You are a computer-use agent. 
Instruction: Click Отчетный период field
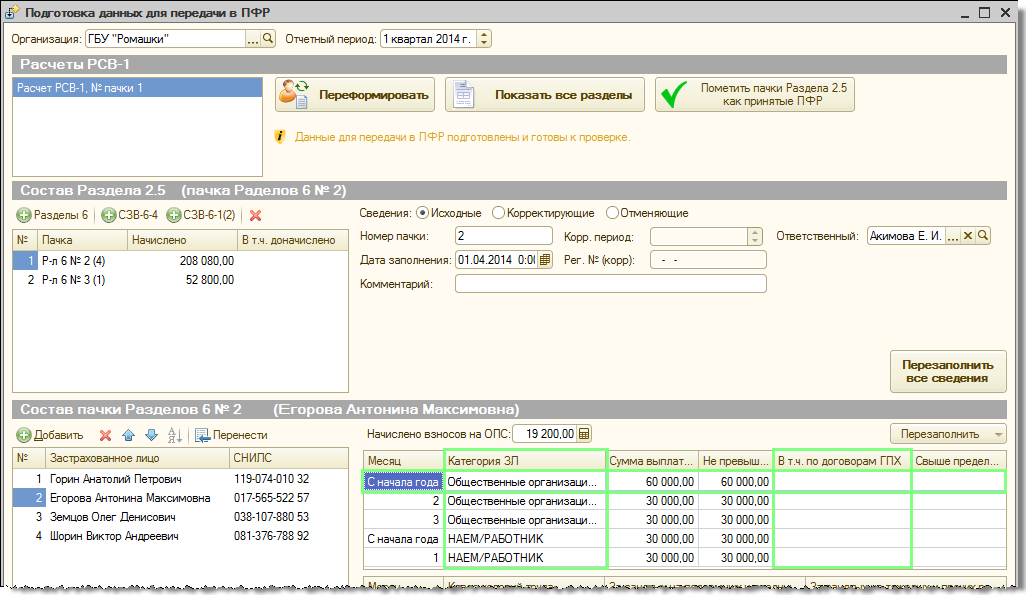click(429, 39)
